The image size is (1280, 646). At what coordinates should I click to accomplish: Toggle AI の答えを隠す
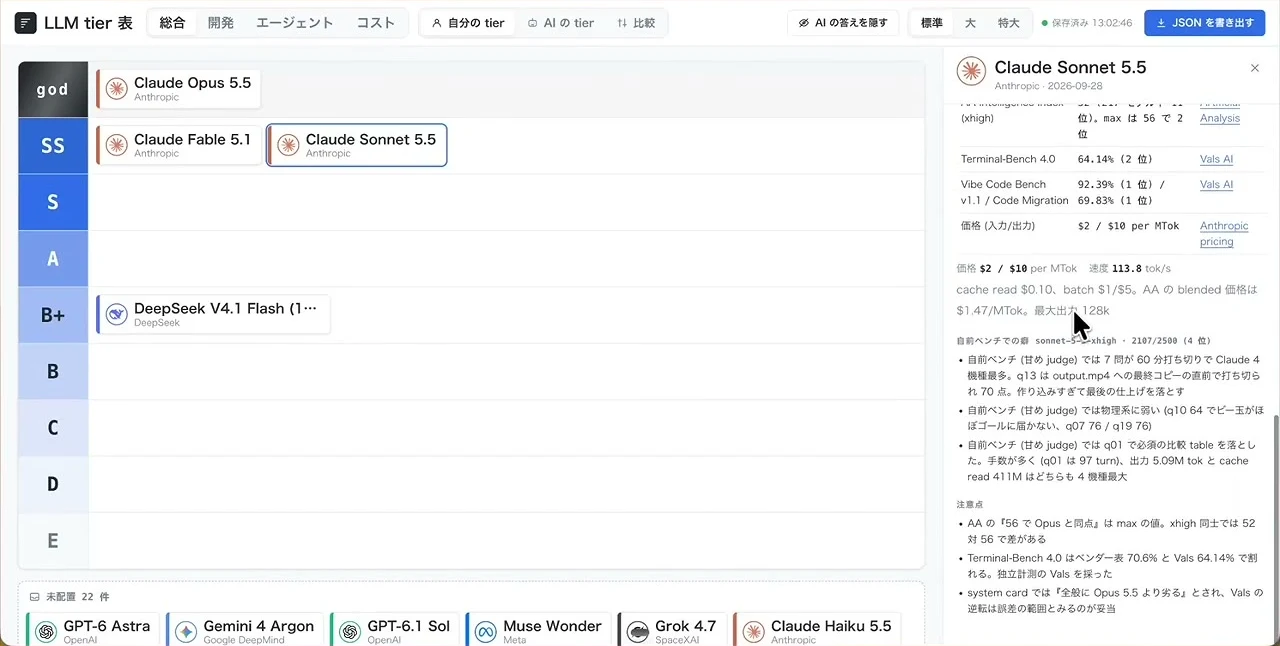pyautogui.click(x=843, y=23)
